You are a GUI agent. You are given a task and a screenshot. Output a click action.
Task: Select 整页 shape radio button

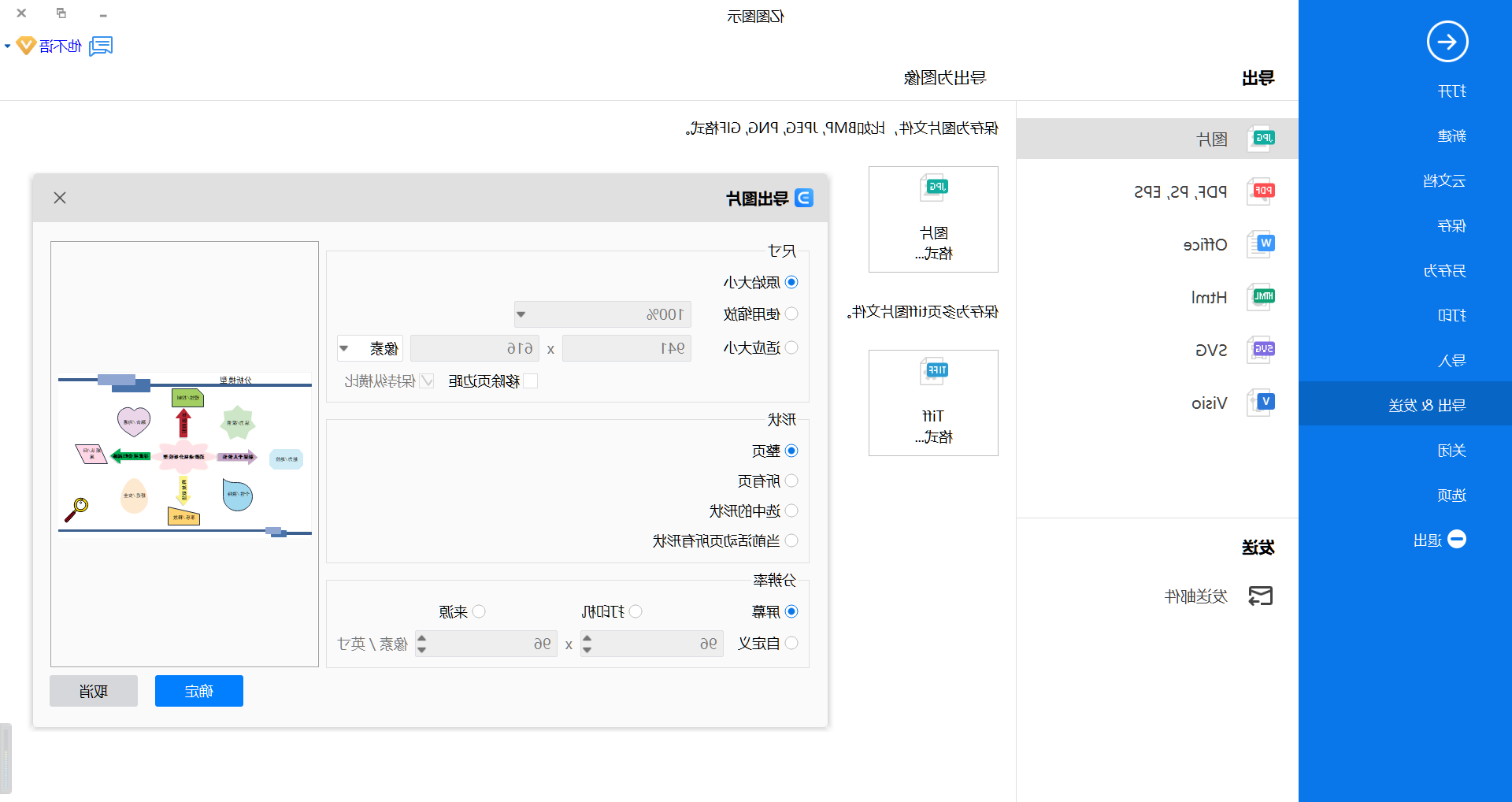tap(792, 451)
